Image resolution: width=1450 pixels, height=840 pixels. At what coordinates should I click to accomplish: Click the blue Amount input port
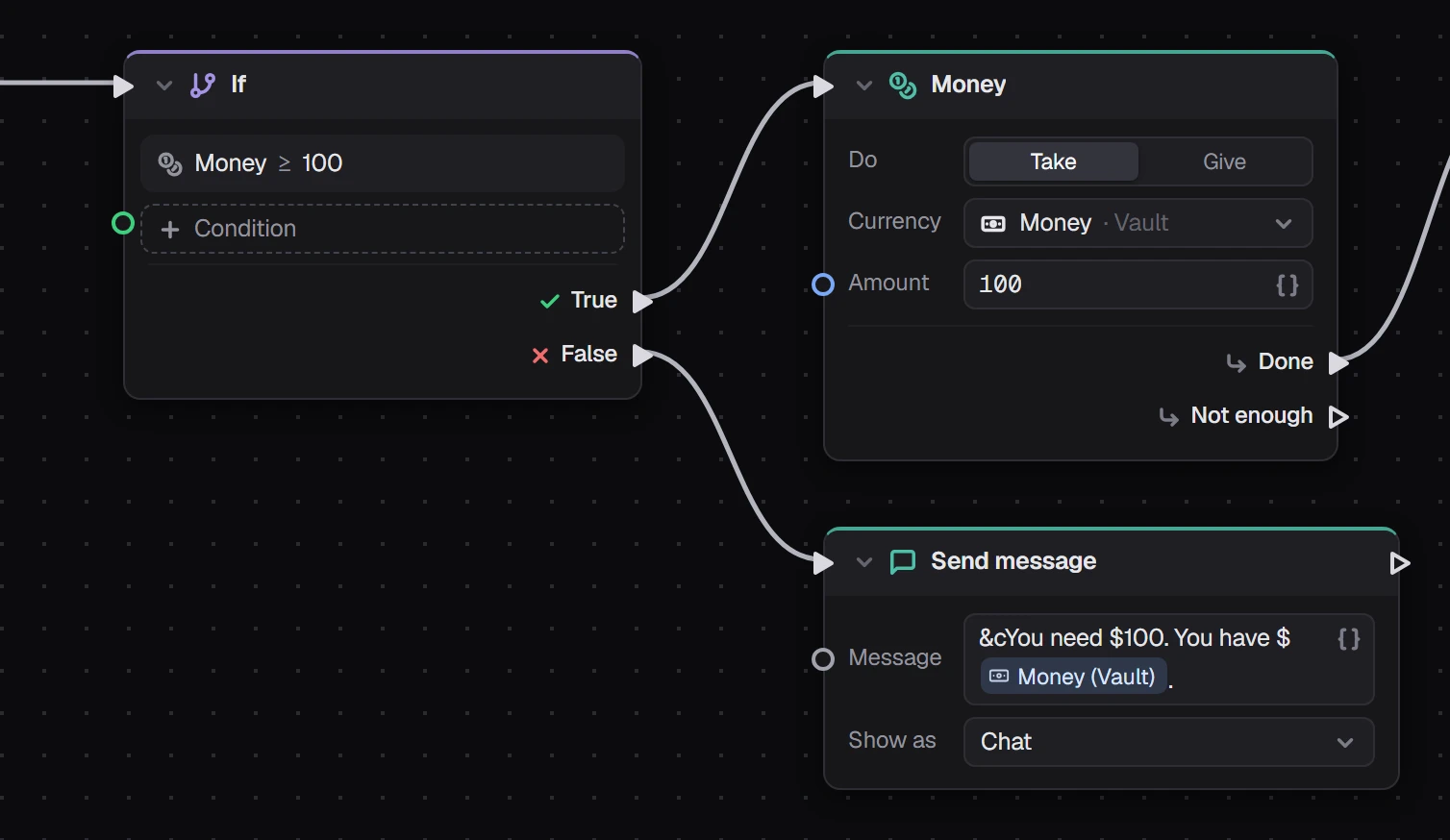(x=823, y=284)
